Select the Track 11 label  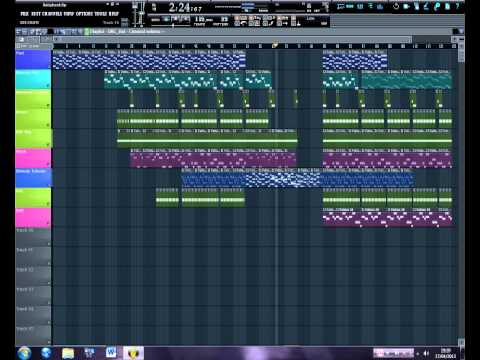(33, 257)
